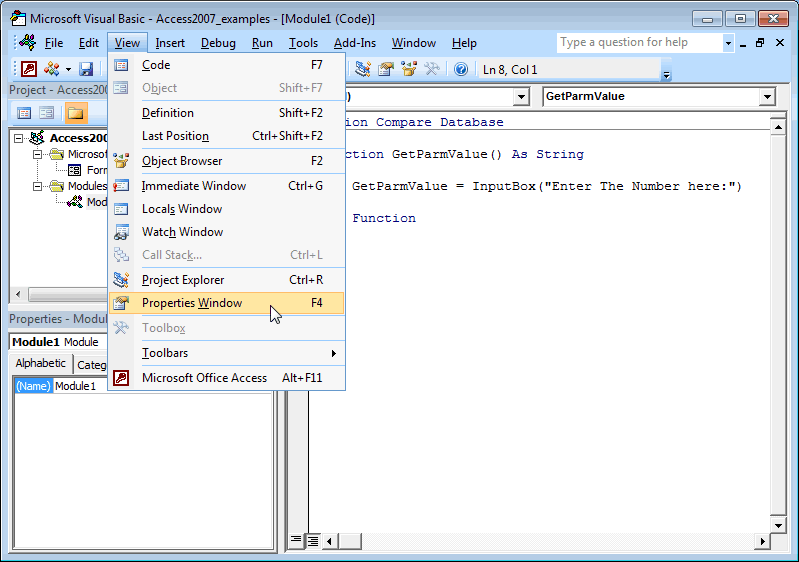Restore the inner code window
This screenshot has height=562, width=799.
760,43
